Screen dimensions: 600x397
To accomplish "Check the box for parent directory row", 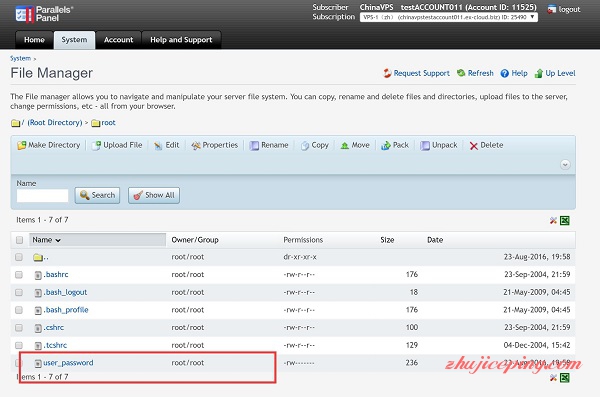I will (19, 257).
